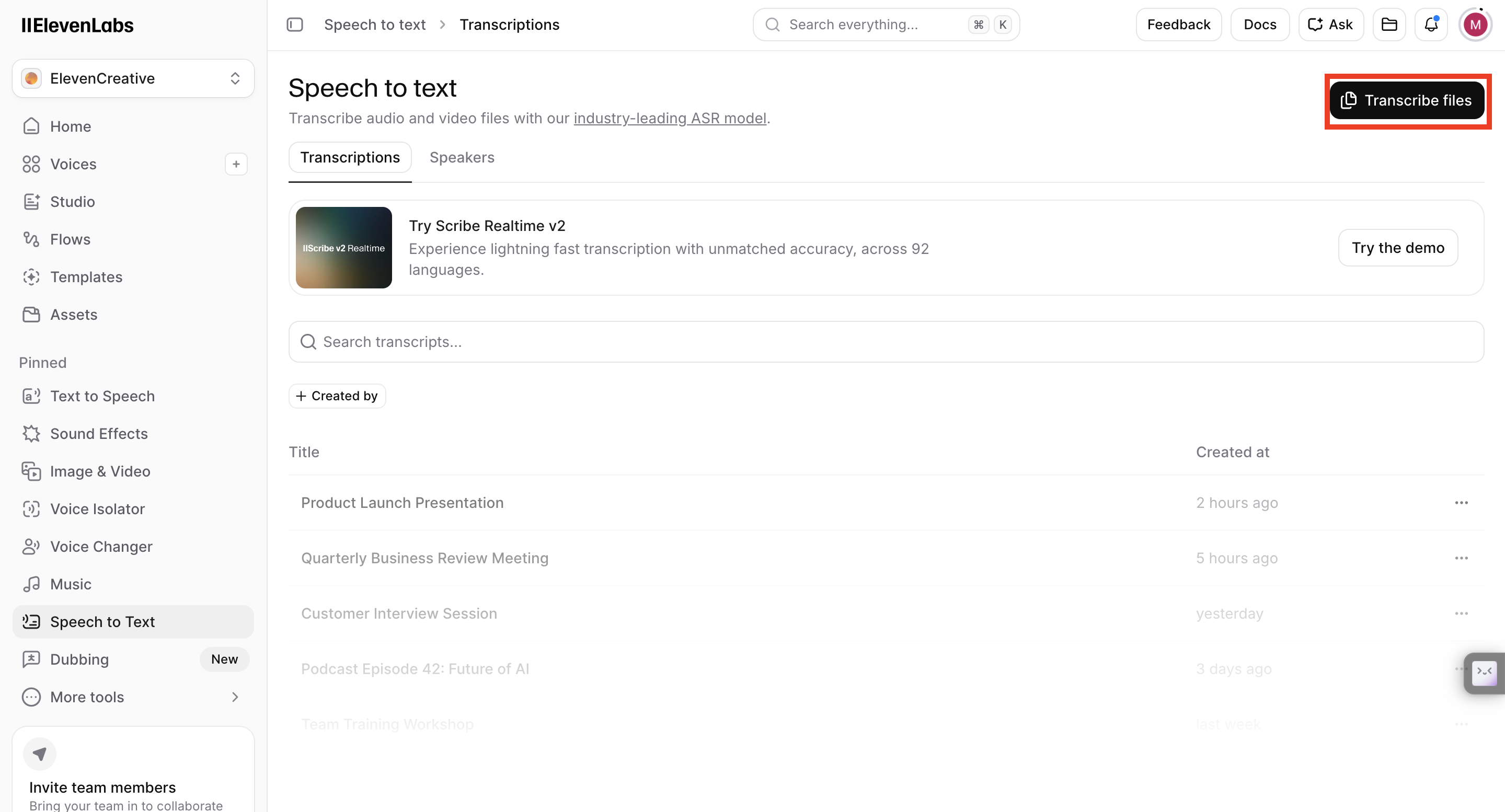Open Templates in sidebar
The height and width of the screenshot is (812, 1505).
(133, 277)
